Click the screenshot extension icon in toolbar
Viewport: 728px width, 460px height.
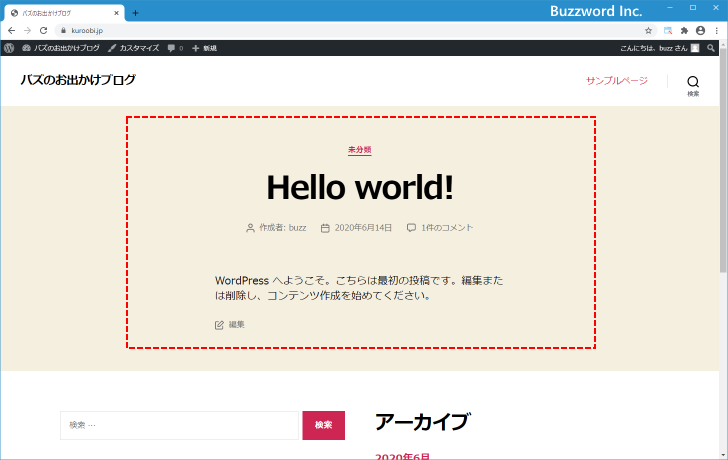668,31
